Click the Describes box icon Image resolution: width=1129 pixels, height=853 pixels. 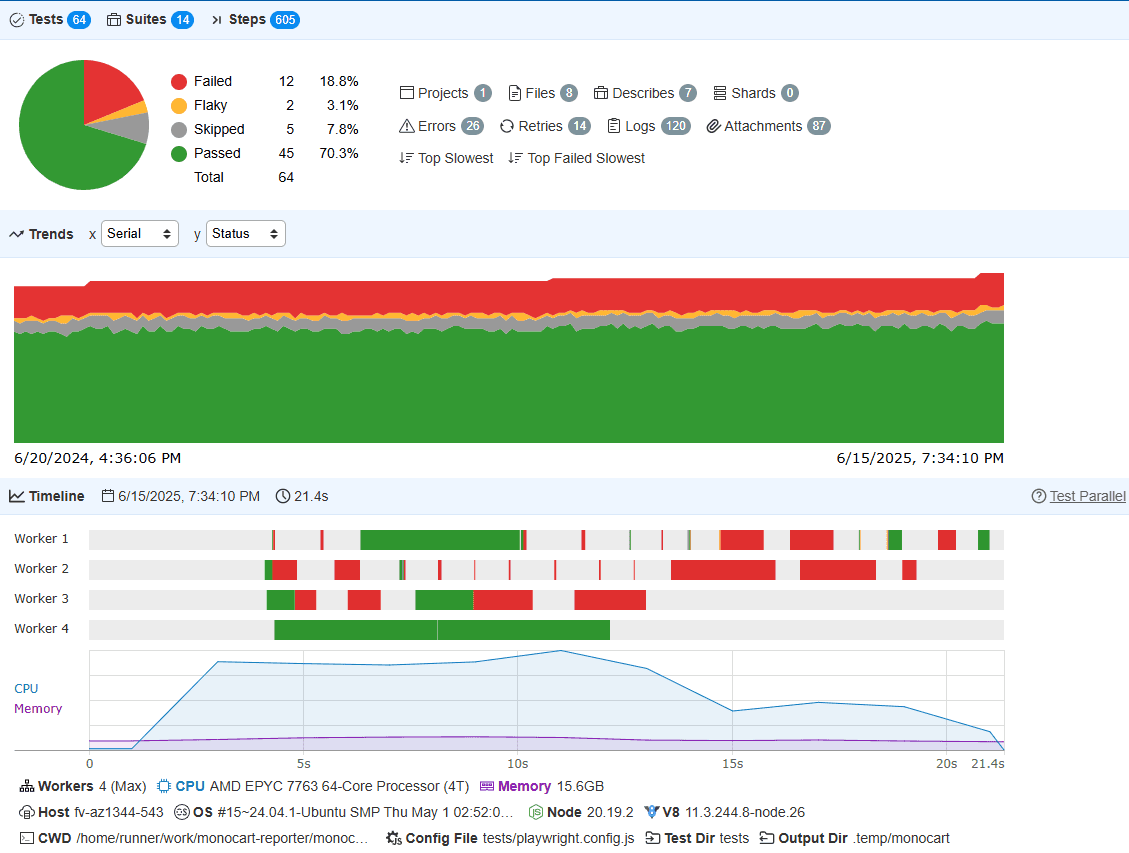601,93
